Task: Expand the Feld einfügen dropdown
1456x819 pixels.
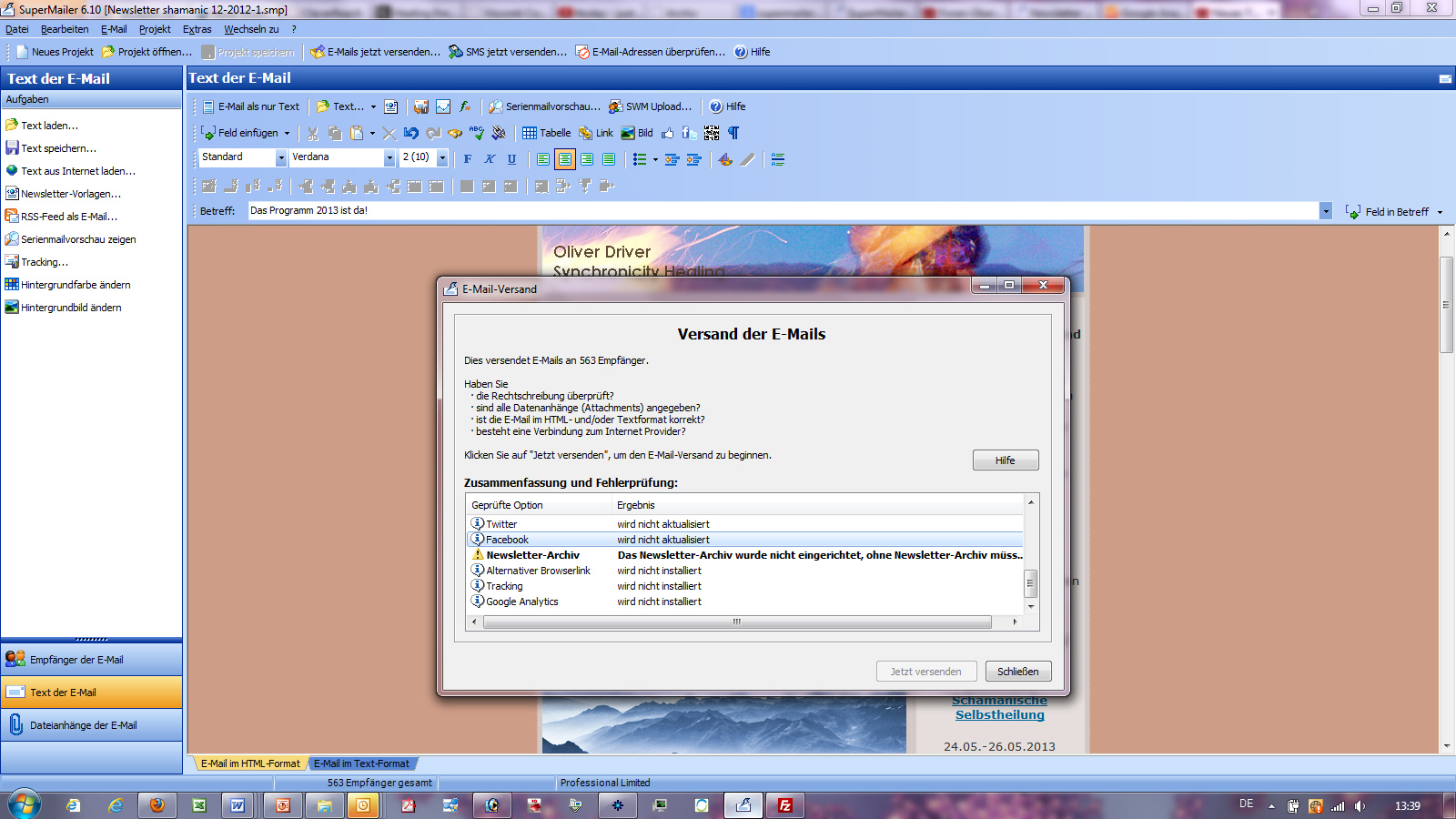Action: coord(288,134)
